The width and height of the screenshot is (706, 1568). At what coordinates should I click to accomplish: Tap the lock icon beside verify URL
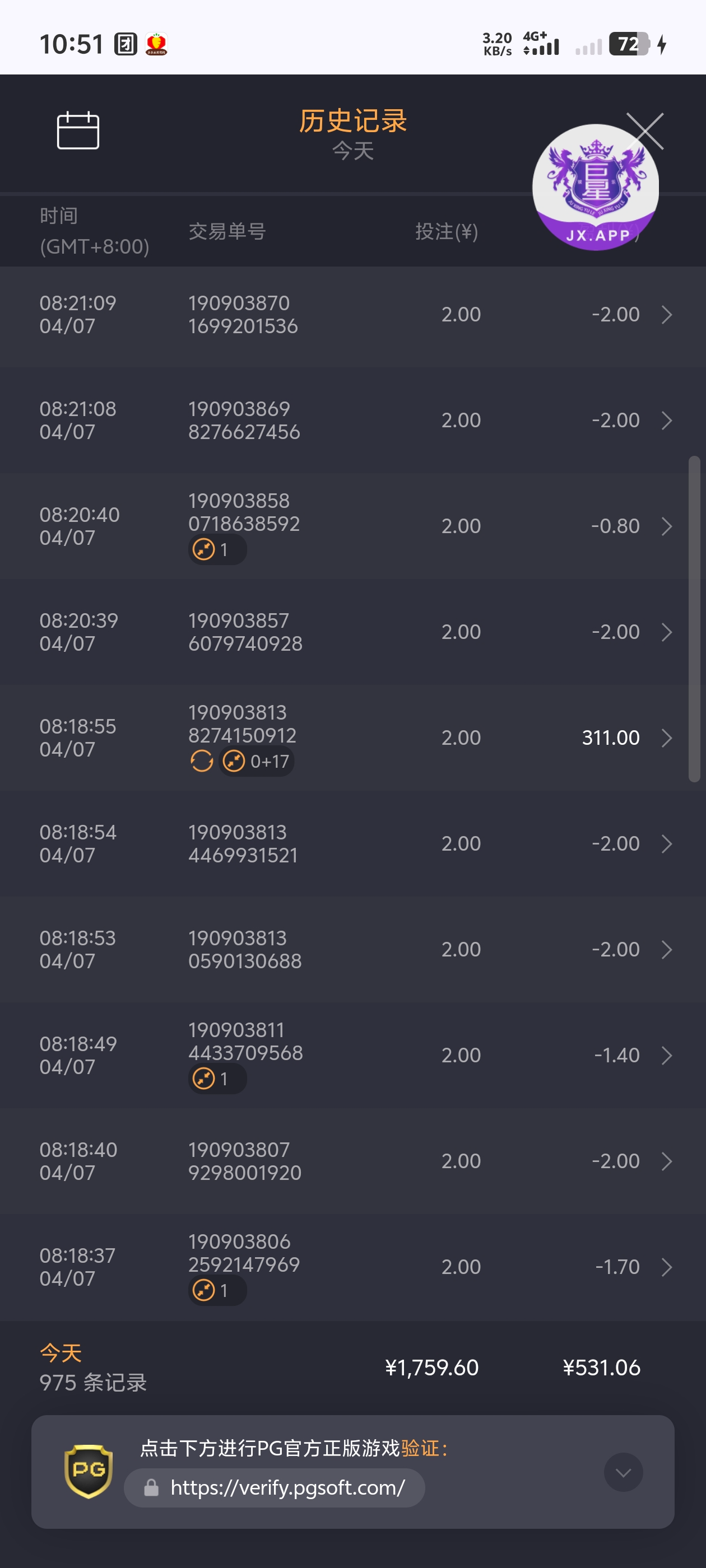tap(151, 1488)
